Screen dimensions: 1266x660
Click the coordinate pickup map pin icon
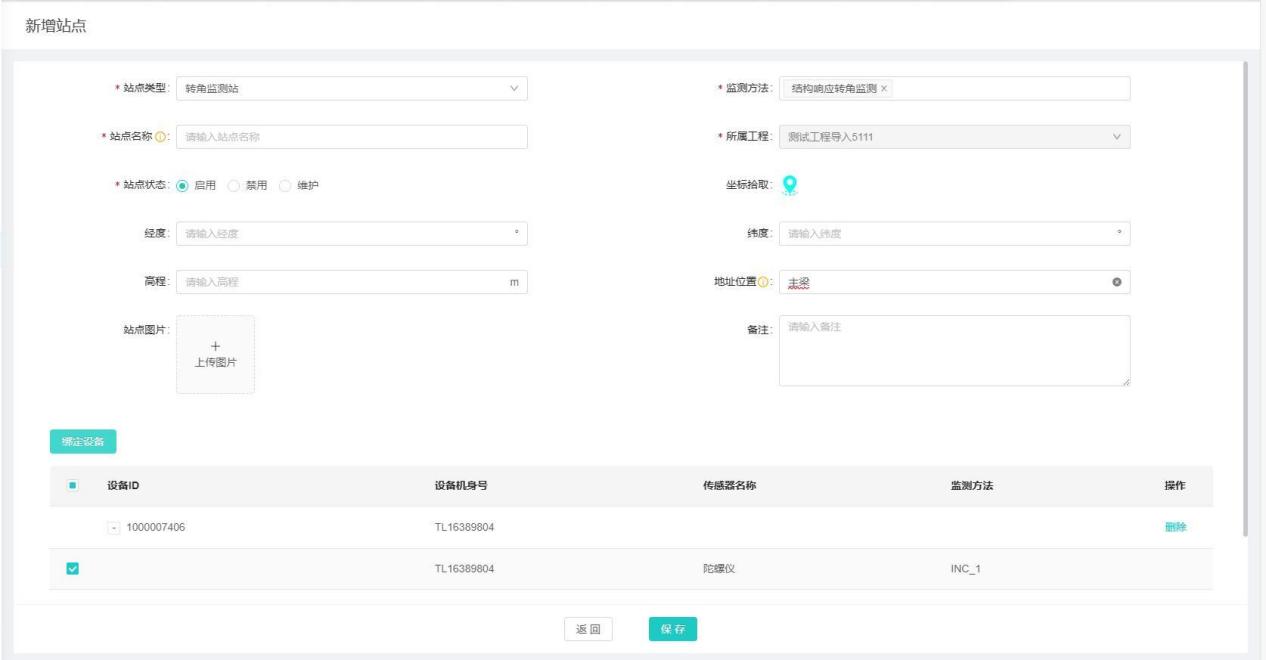click(x=790, y=185)
